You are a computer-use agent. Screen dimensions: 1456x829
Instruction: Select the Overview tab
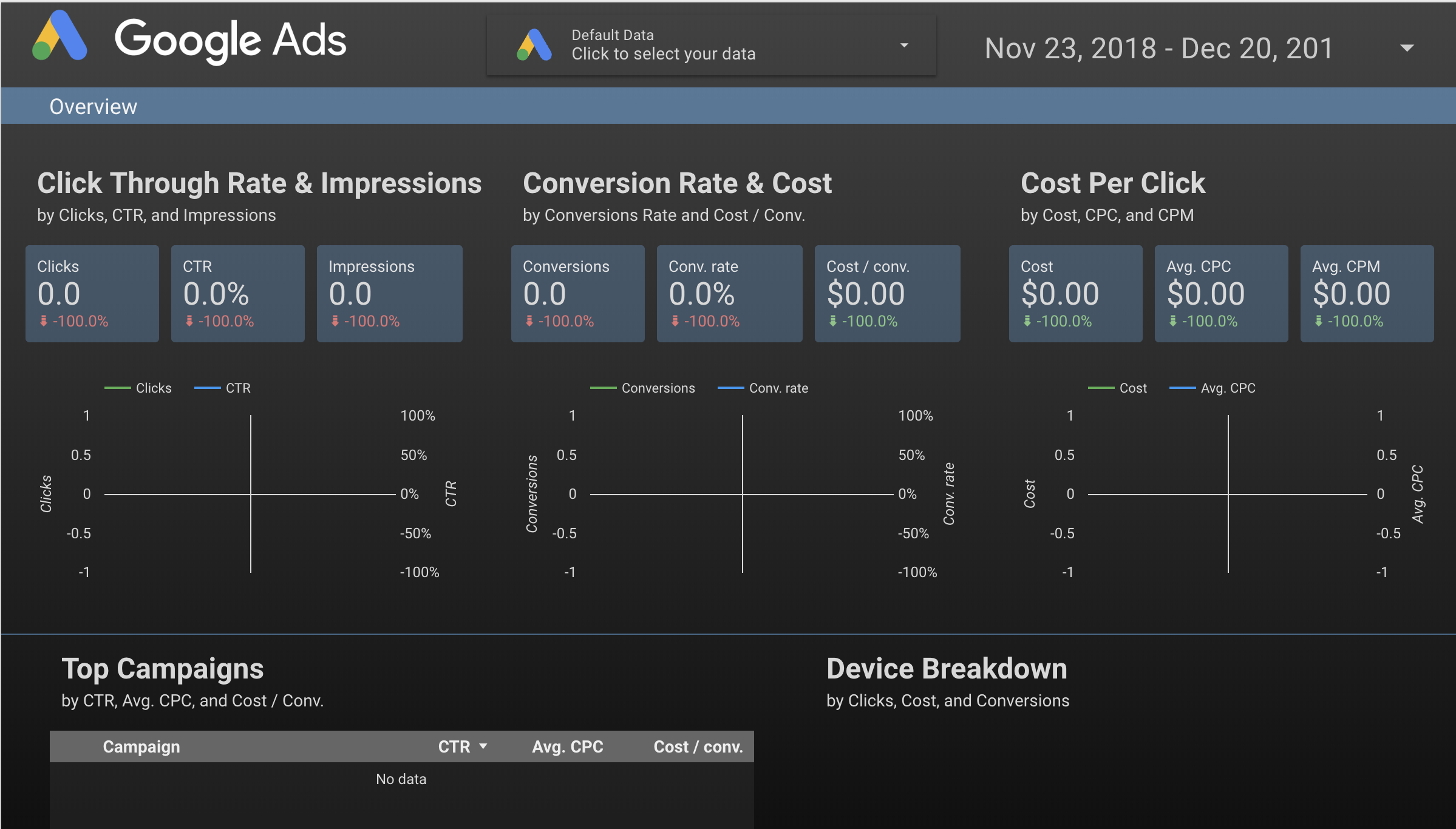click(93, 106)
